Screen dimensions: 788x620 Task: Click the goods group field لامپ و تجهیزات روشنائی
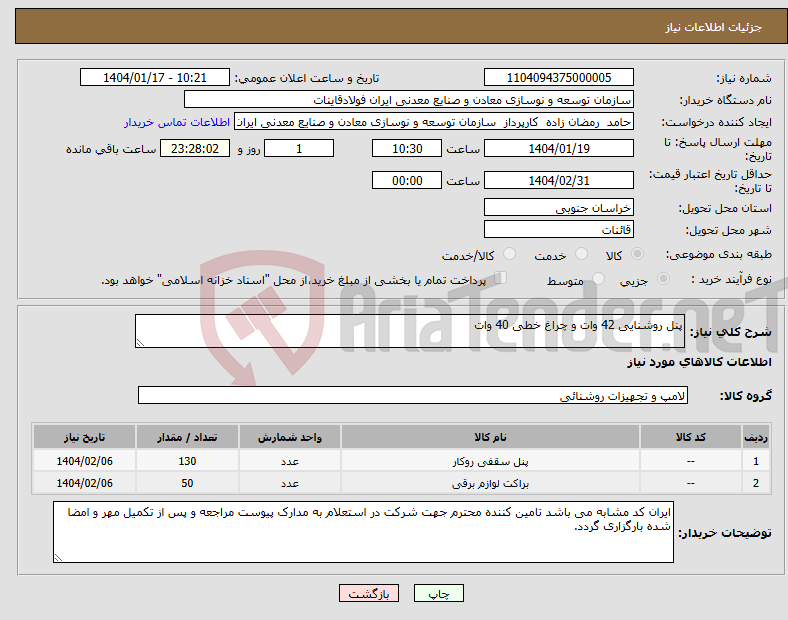pos(413,395)
